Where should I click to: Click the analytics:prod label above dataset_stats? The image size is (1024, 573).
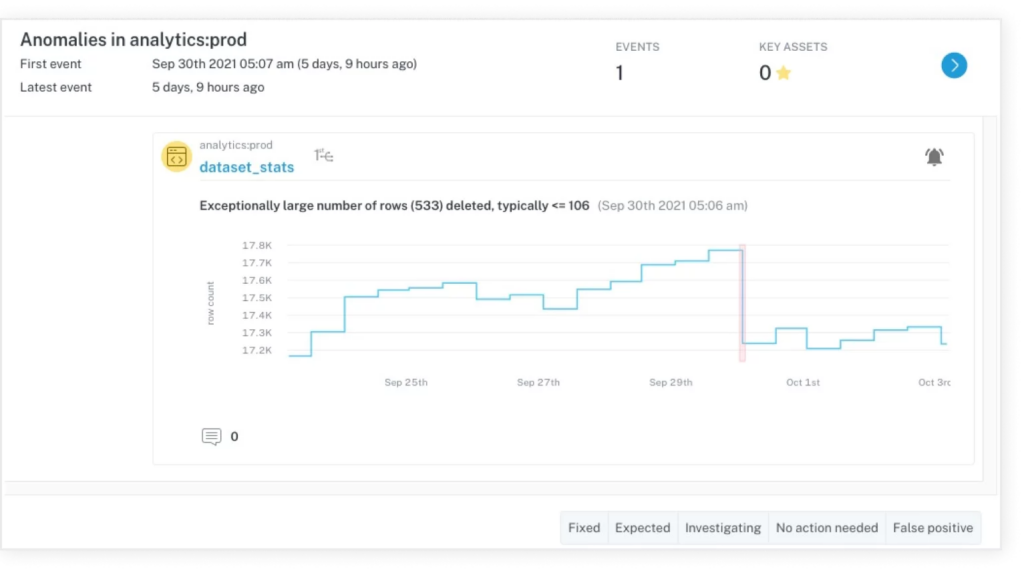[x=236, y=145]
